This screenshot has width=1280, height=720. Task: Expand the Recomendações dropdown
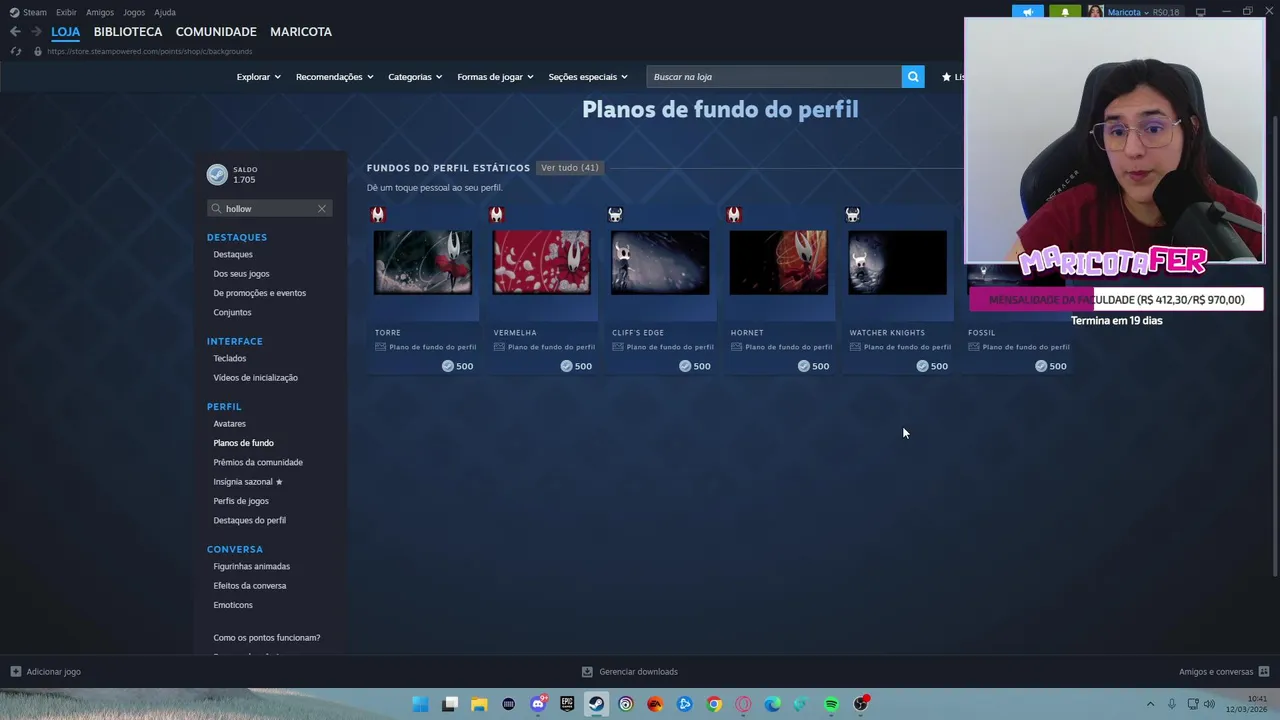334,77
